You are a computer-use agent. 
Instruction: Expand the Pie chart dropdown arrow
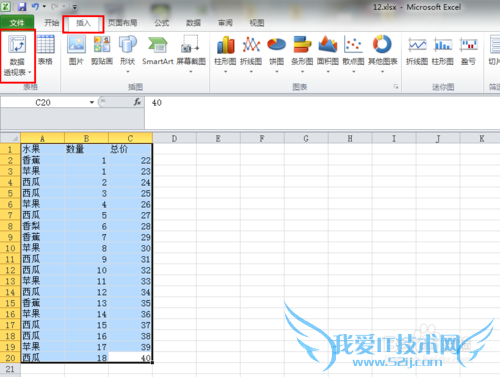click(x=276, y=71)
